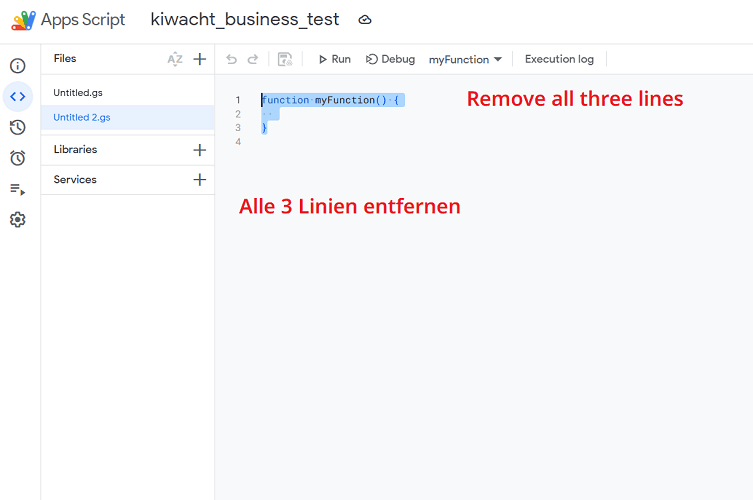
Task: Click the Redo arrow
Action: (x=253, y=59)
